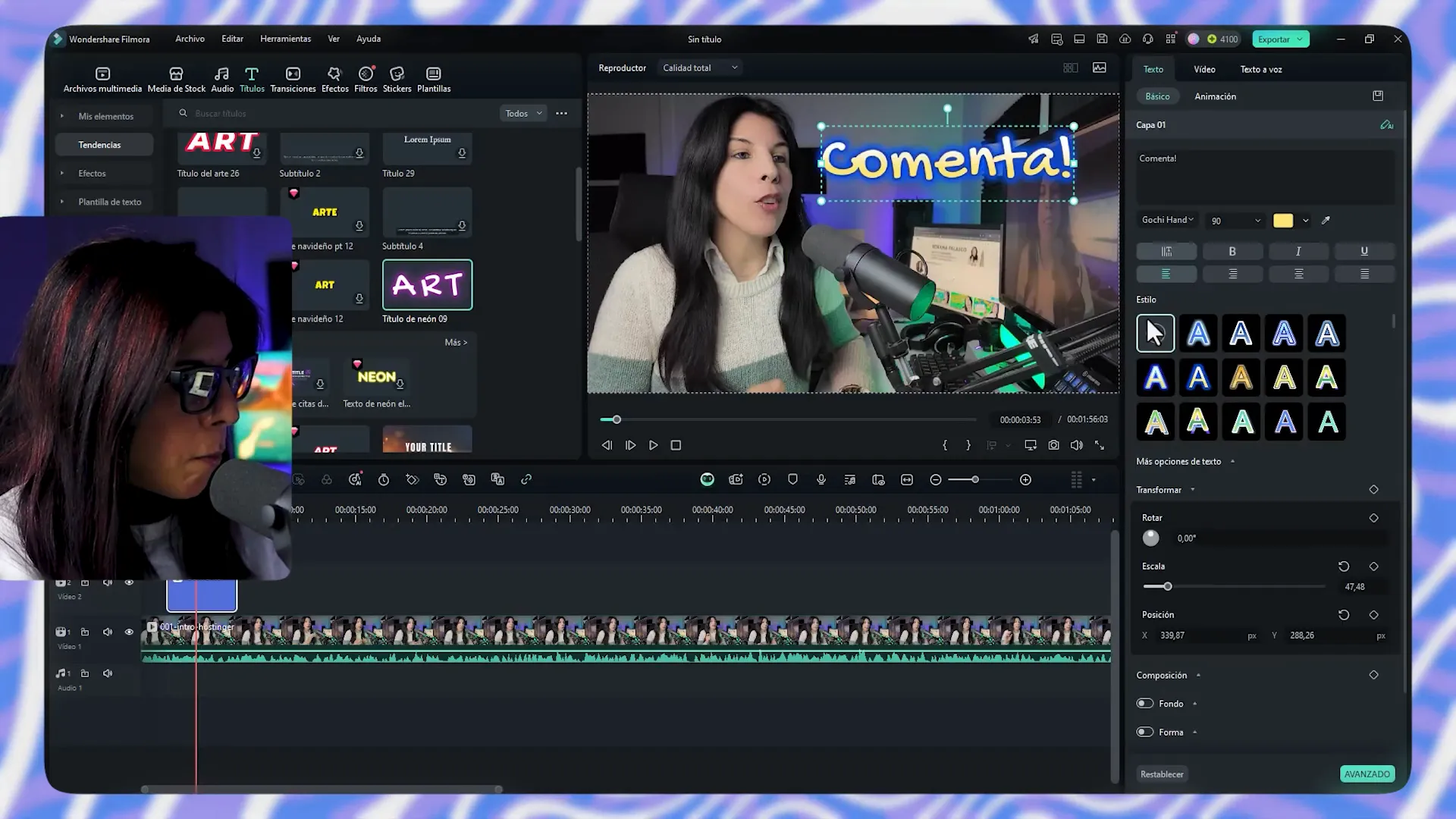
Task: Mute the Audio 1 track
Action: tap(108, 673)
